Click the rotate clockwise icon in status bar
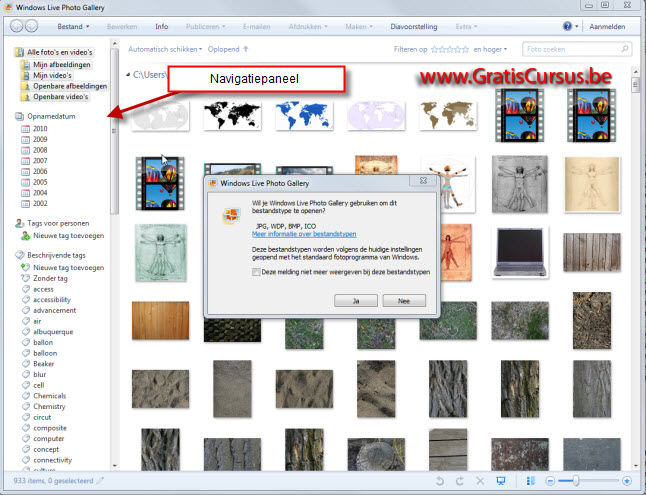646x495 pixels. [460, 481]
